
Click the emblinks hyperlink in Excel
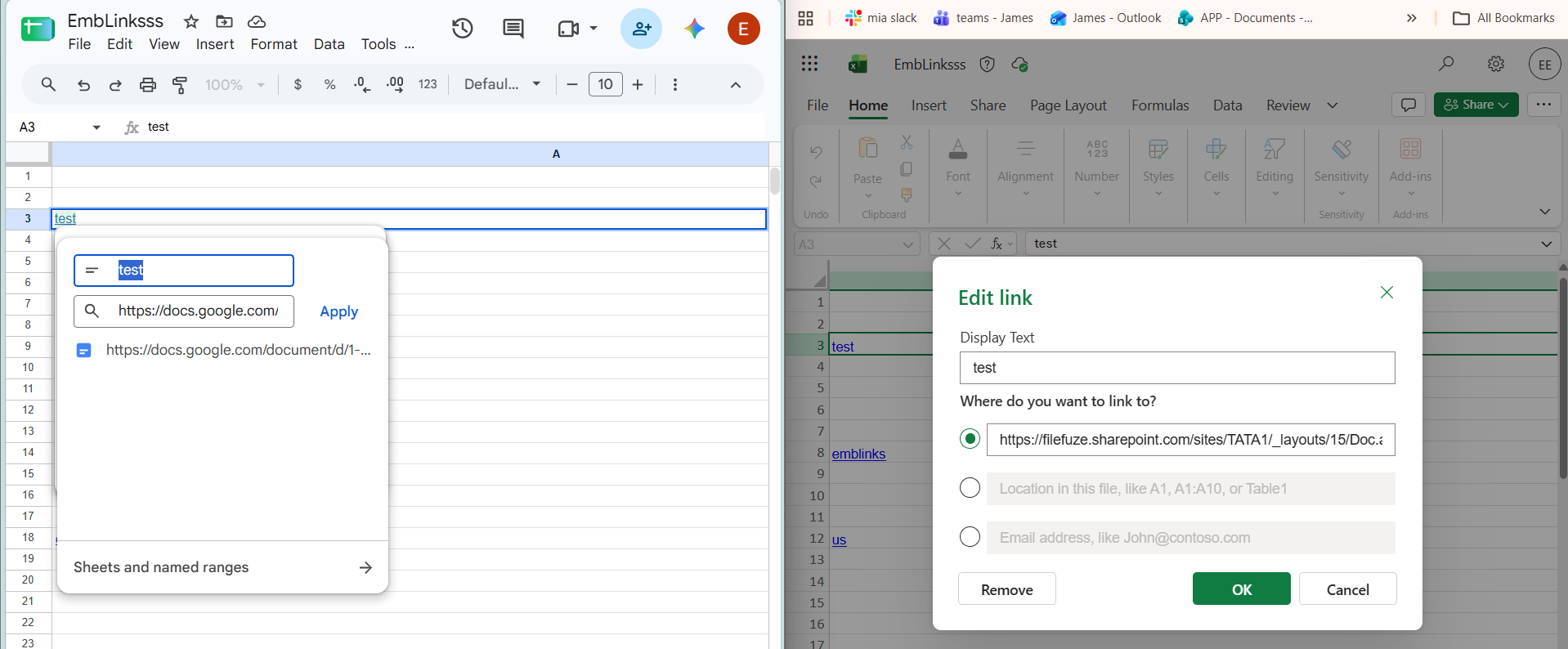[858, 454]
